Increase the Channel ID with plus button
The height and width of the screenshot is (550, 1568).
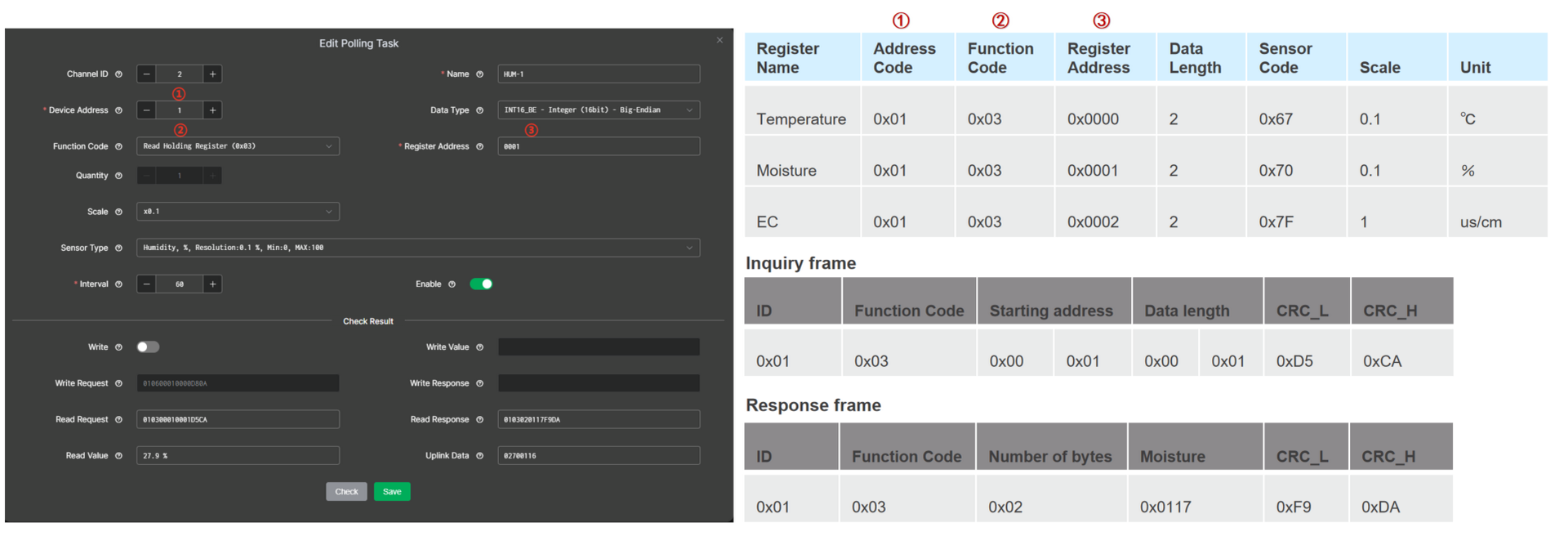coord(212,74)
